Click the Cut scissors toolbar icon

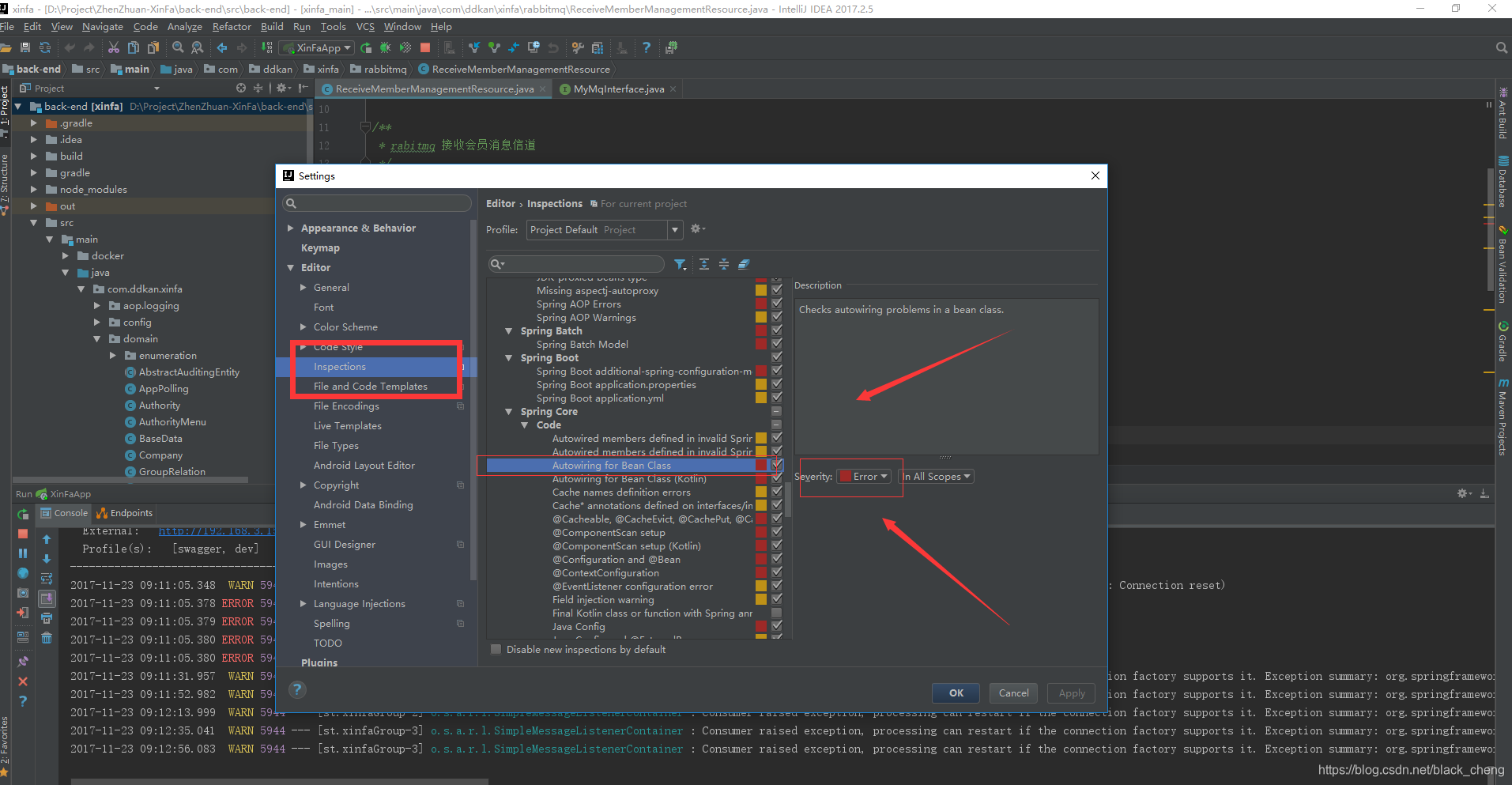click(114, 47)
